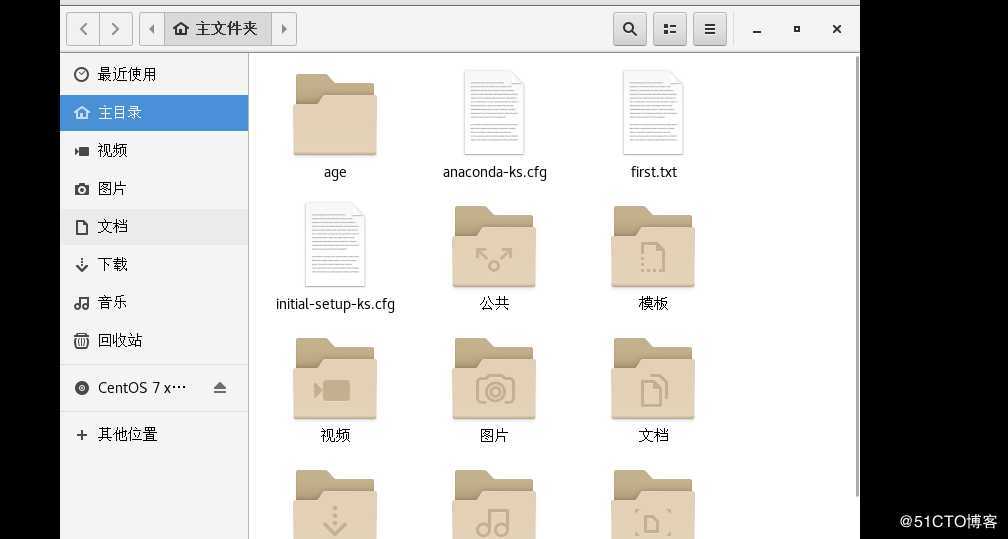Select the age folder icon

pos(335,114)
